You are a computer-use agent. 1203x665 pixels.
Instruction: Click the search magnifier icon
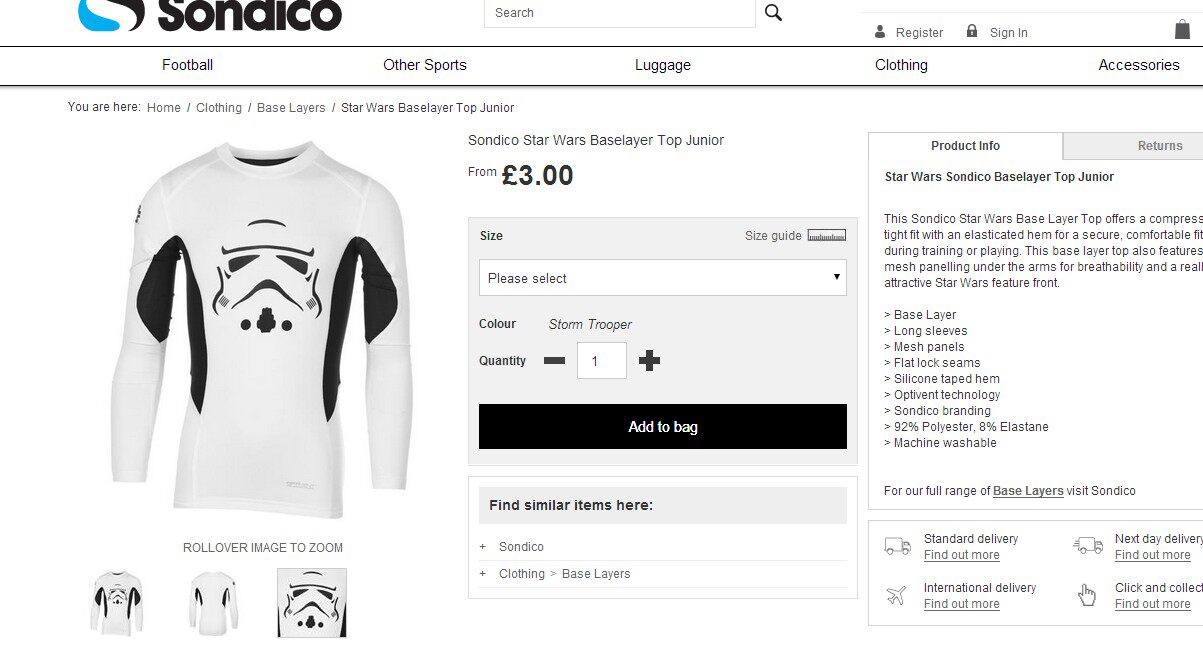[773, 13]
